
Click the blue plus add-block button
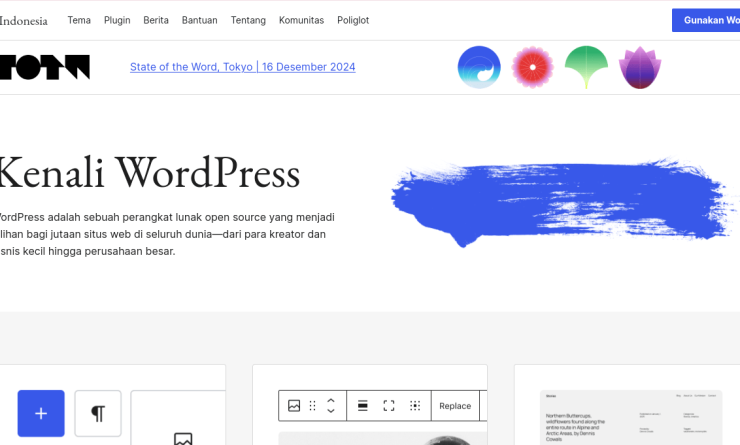coord(41,413)
